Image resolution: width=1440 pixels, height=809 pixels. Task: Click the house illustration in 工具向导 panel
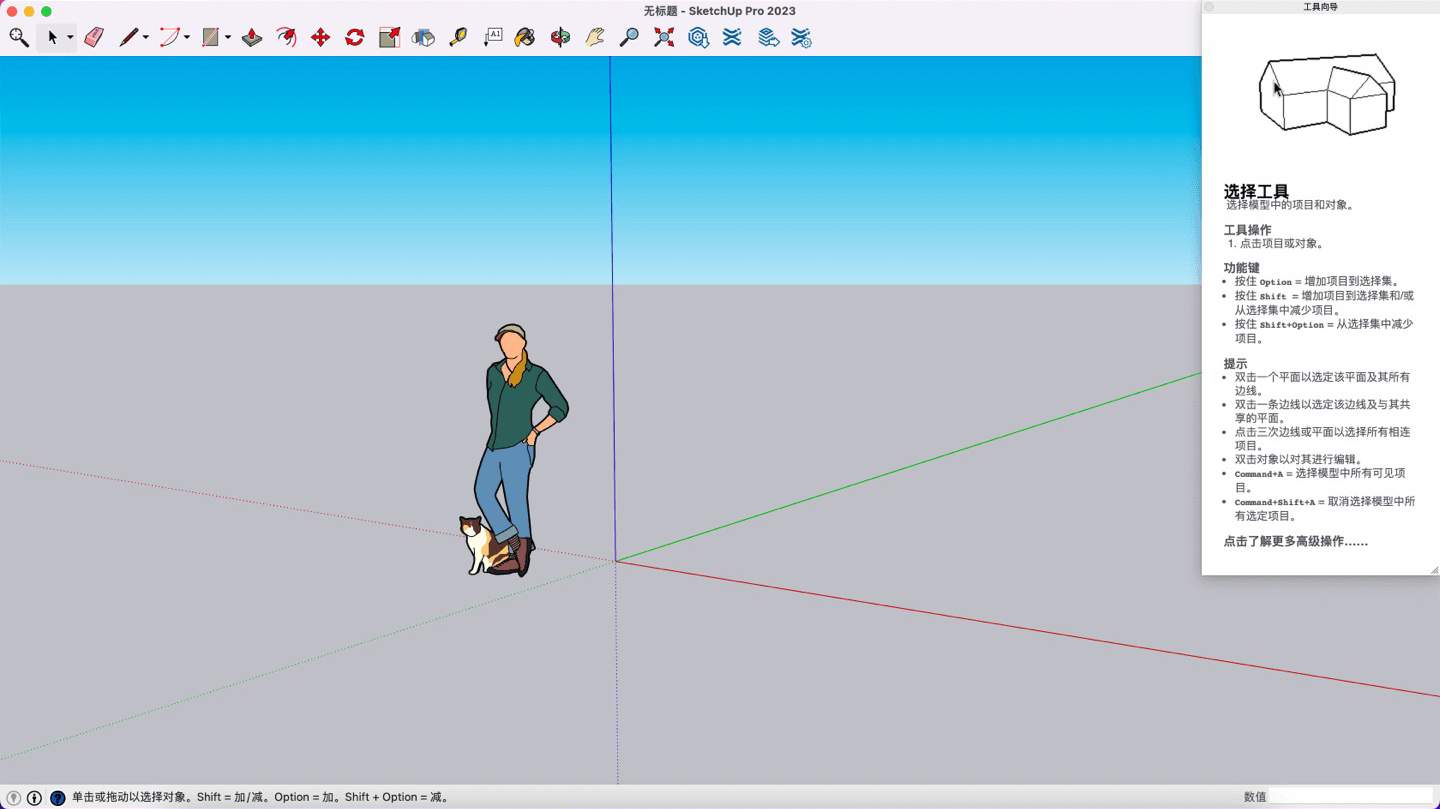(x=1325, y=95)
